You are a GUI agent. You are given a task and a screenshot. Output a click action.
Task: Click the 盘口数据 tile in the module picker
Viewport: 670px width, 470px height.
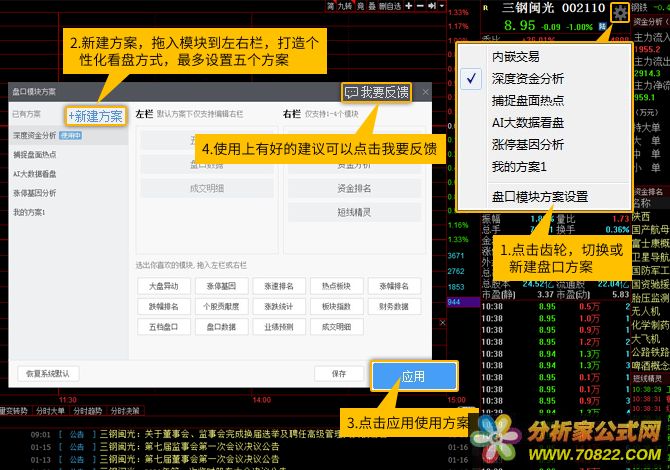coord(221,327)
